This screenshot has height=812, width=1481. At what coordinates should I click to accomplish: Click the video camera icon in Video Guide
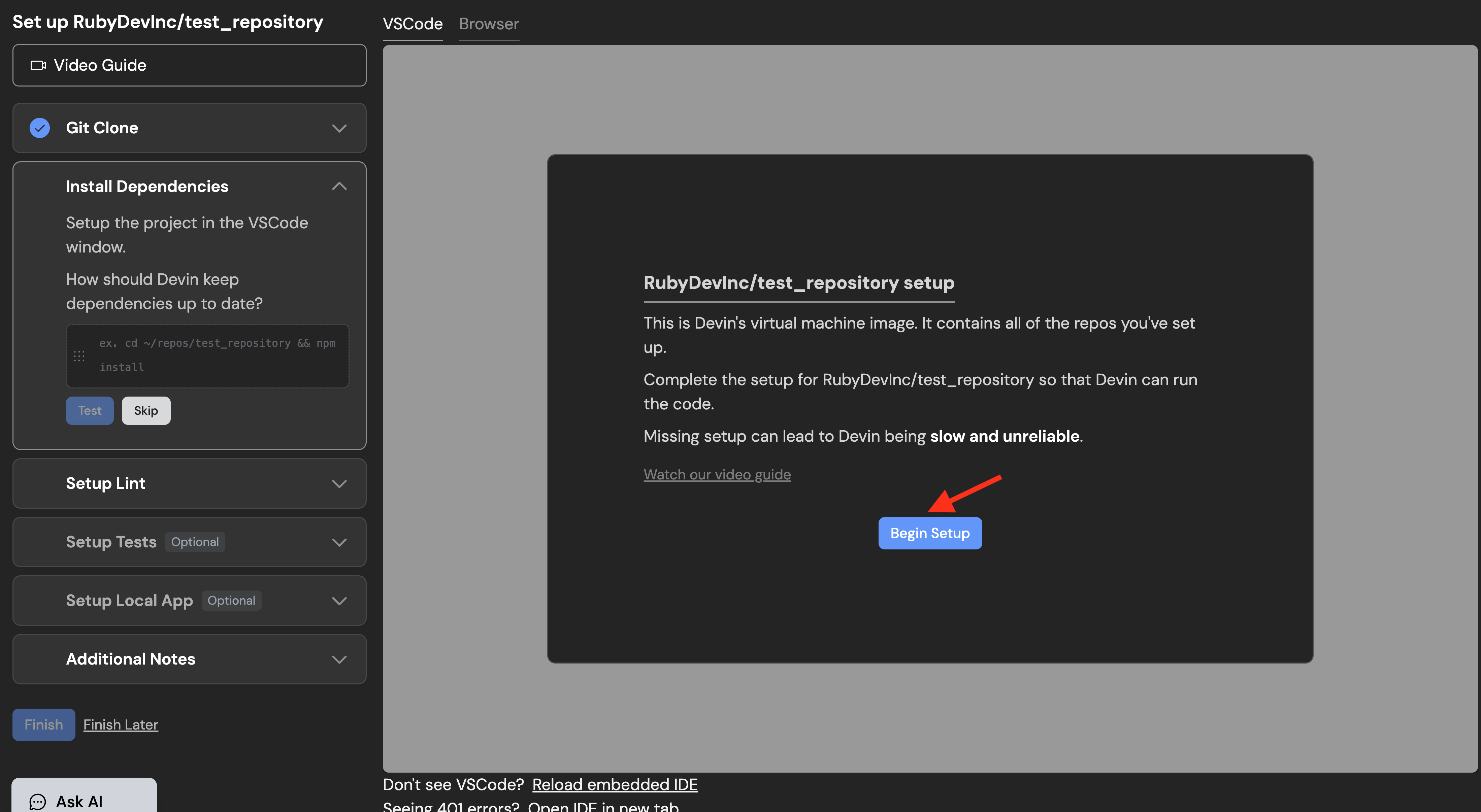(x=38, y=65)
